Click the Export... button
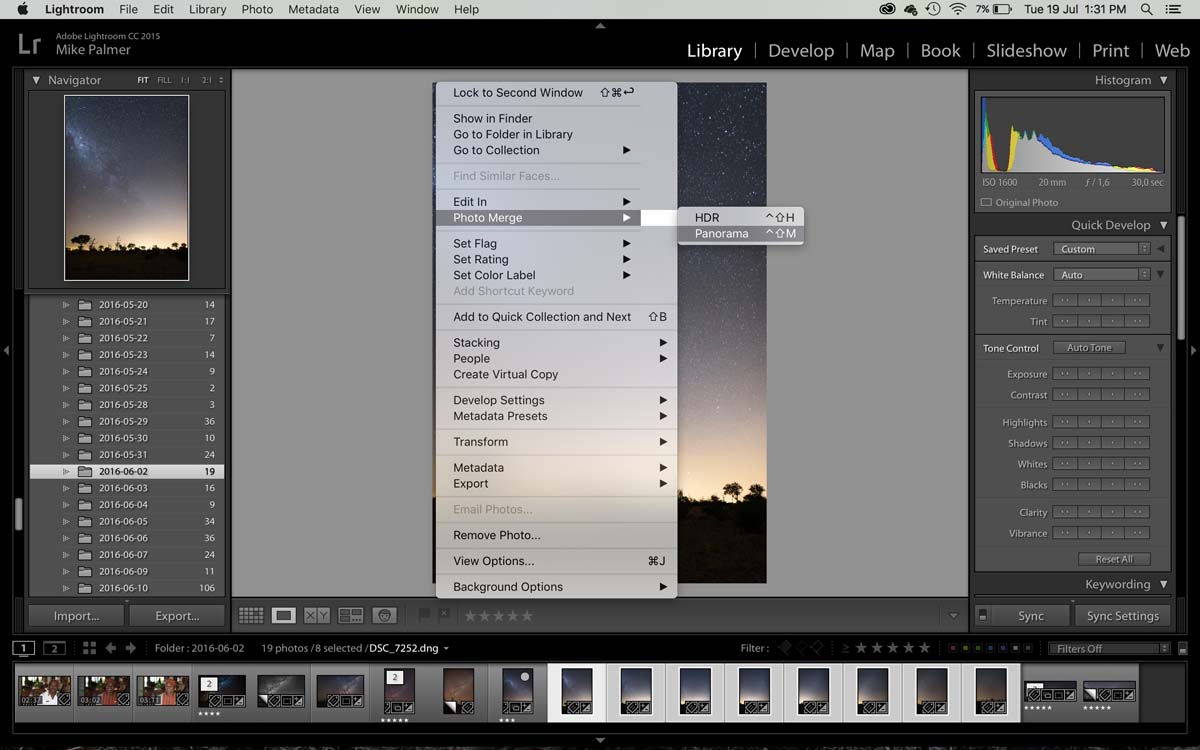Screen dimensions: 1200x750 177,616
